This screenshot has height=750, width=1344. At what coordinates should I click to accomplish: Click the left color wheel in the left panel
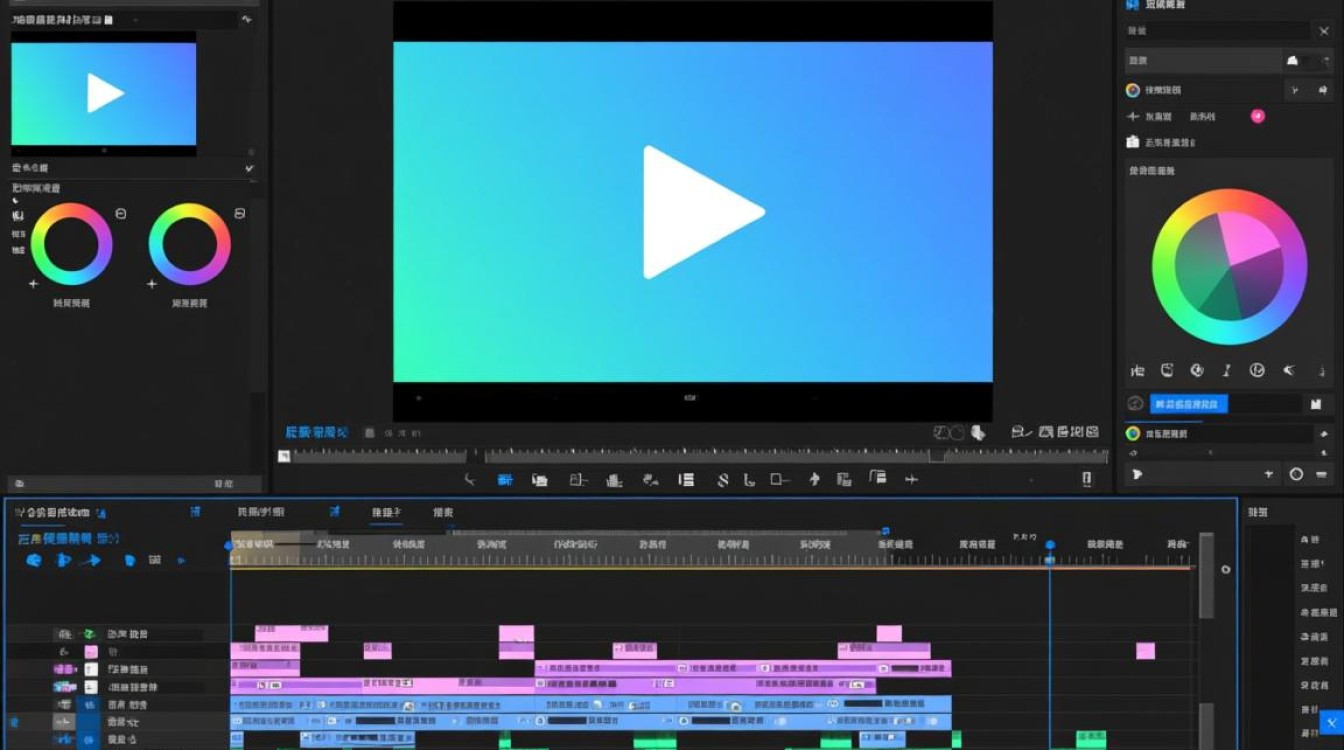(x=72, y=244)
